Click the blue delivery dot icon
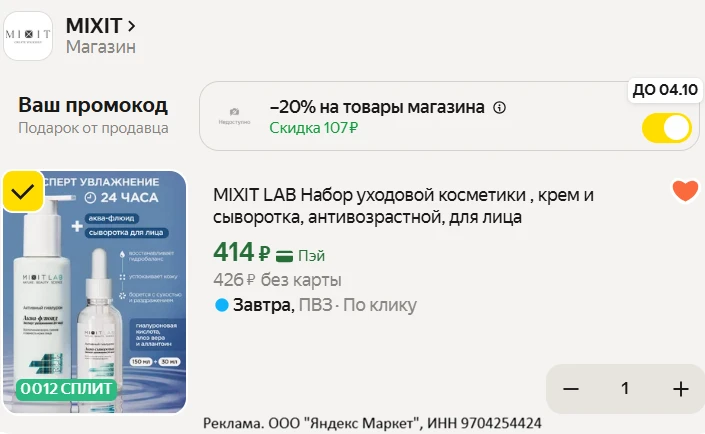Viewport: 705px width, 434px height. (222, 305)
